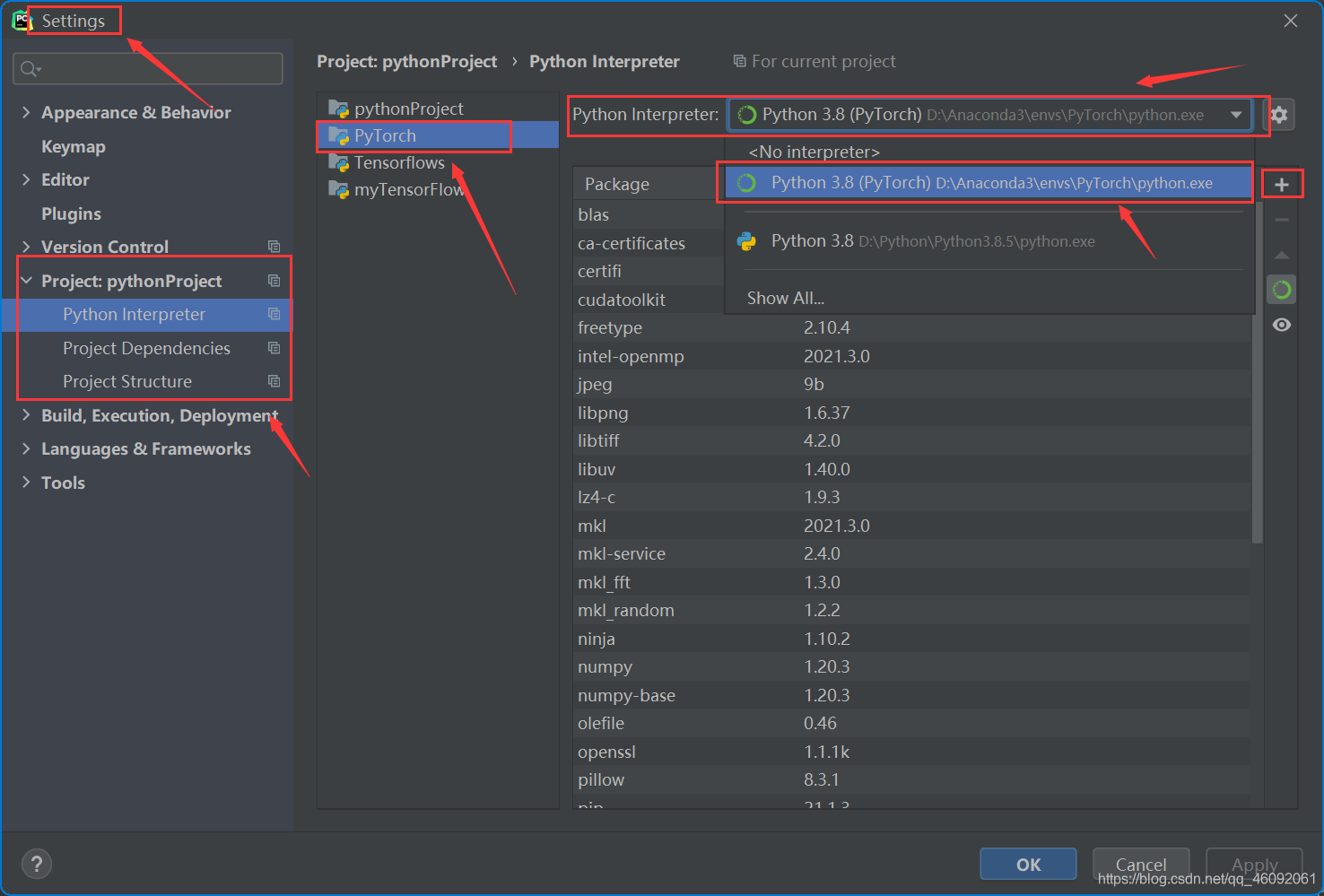Click the search magnifier icon in settings
Image resolution: width=1324 pixels, height=896 pixels.
(30, 69)
